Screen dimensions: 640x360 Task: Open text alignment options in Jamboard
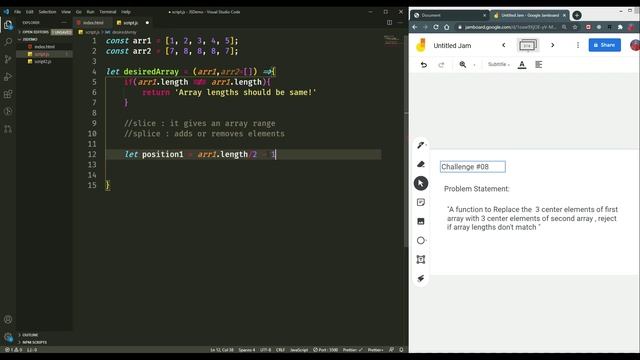539,64
